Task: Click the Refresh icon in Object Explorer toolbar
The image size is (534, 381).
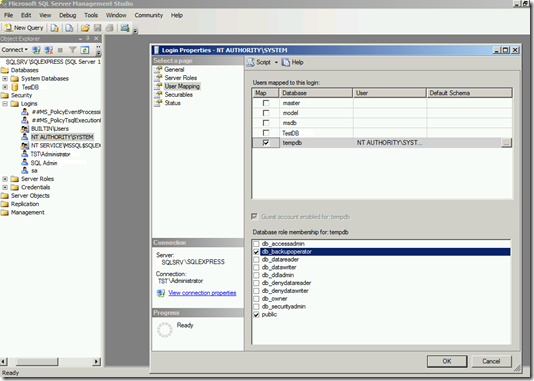Action: coord(84,50)
